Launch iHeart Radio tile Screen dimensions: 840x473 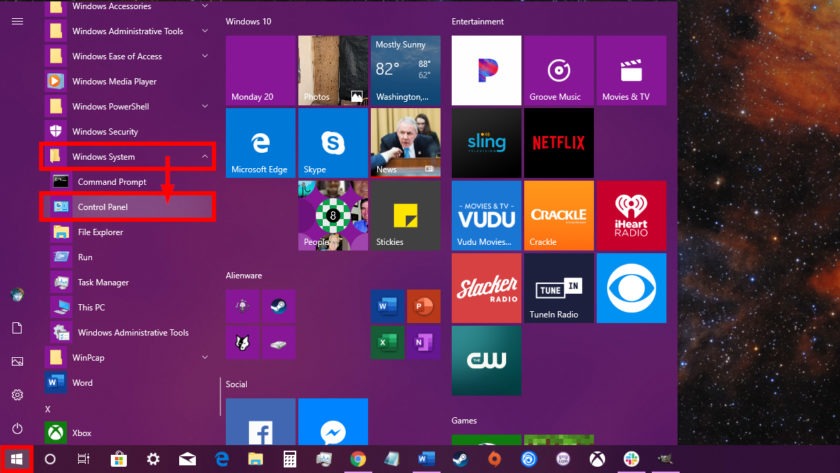tap(631, 215)
